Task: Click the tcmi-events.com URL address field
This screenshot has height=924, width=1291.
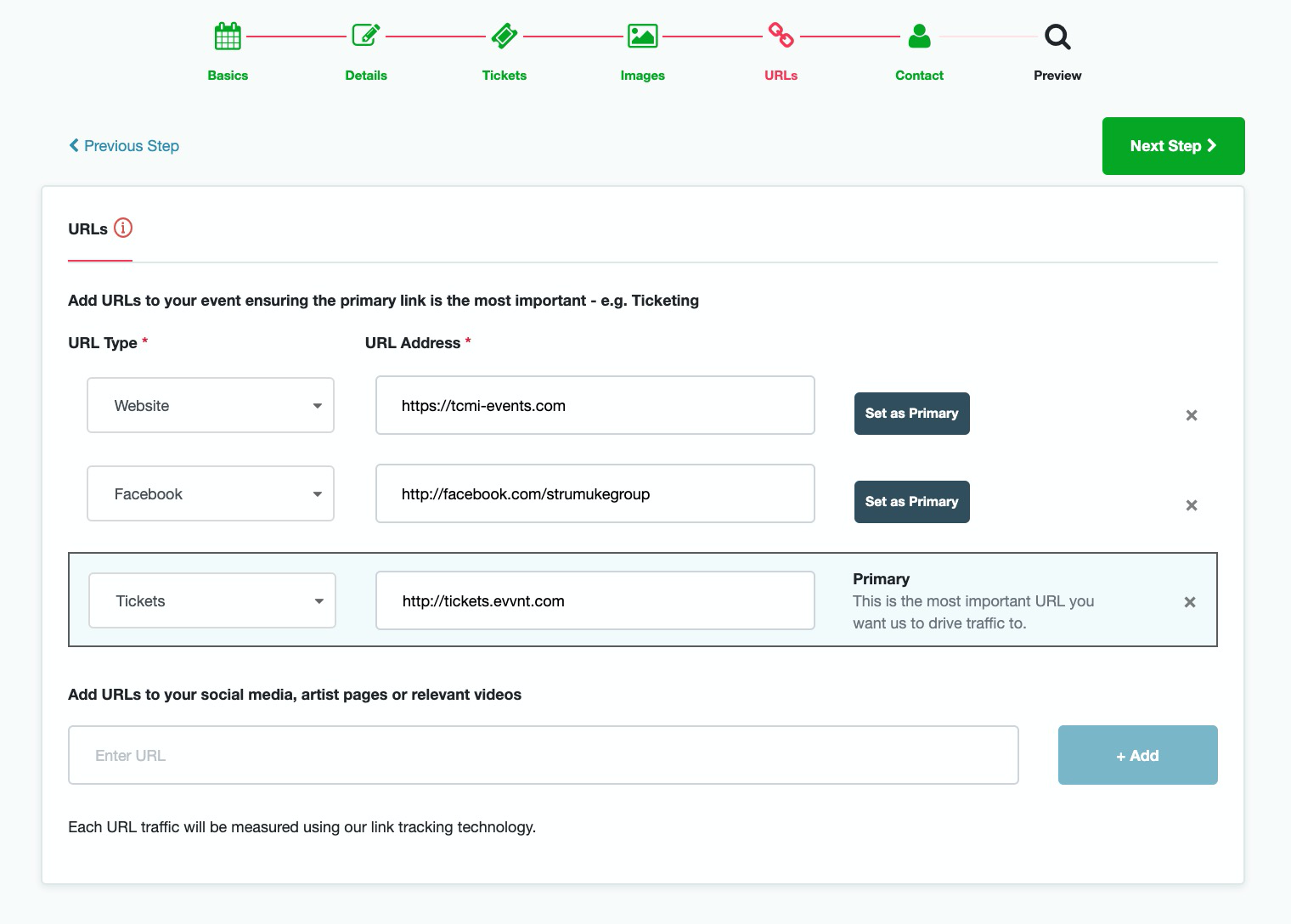Action: pyautogui.click(x=595, y=405)
